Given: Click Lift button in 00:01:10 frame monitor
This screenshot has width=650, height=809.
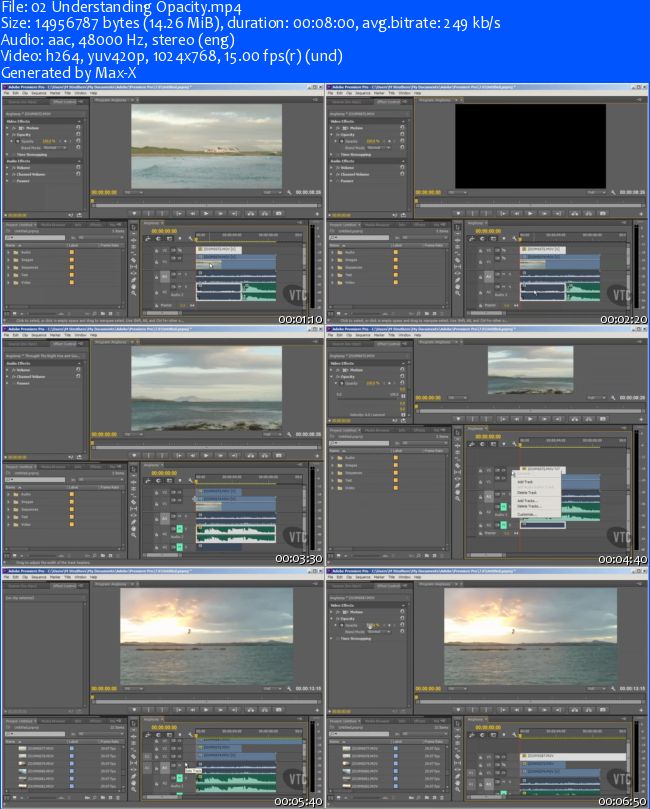Looking at the screenshot, I should [251, 213].
